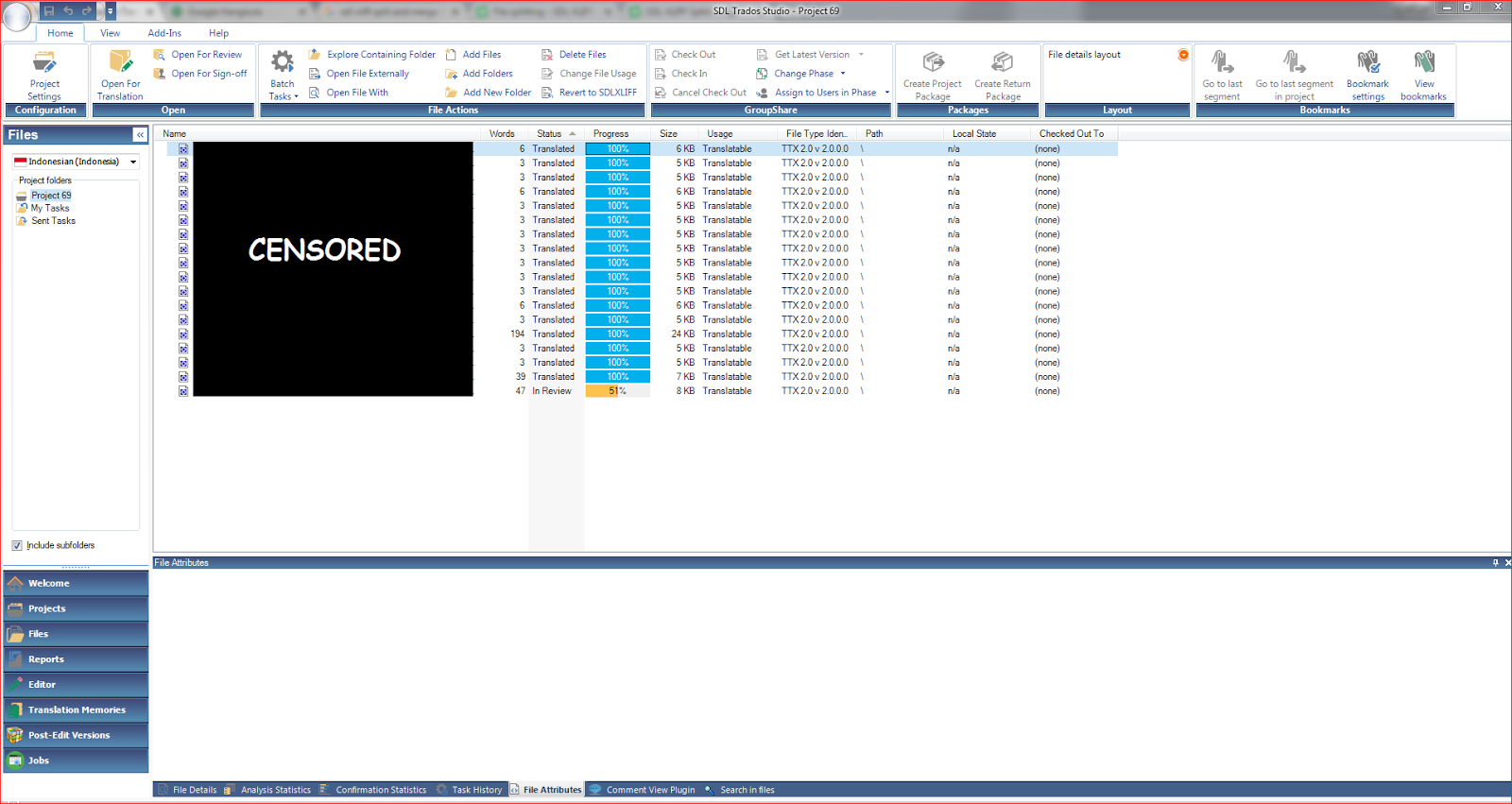
Task: Save using quick access toolbar
Action: [49, 11]
